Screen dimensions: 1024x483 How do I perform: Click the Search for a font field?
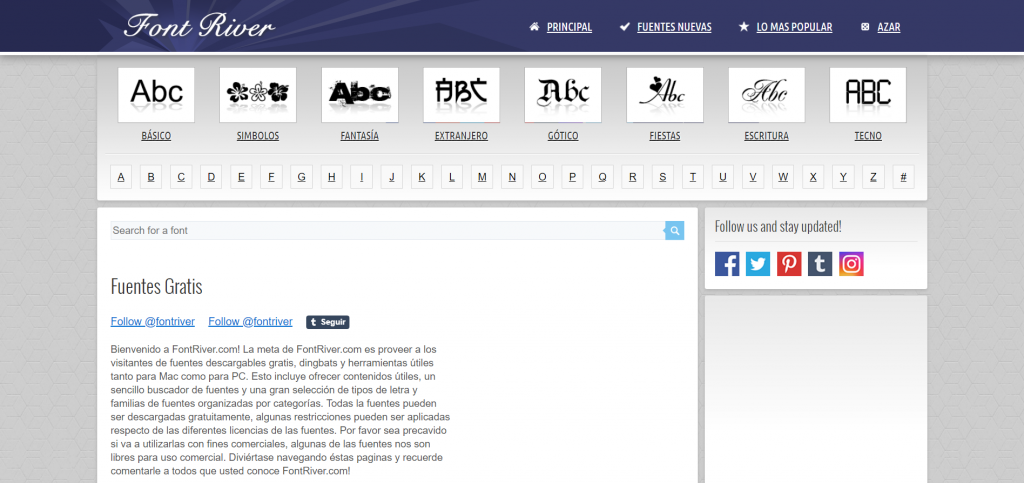coord(386,231)
